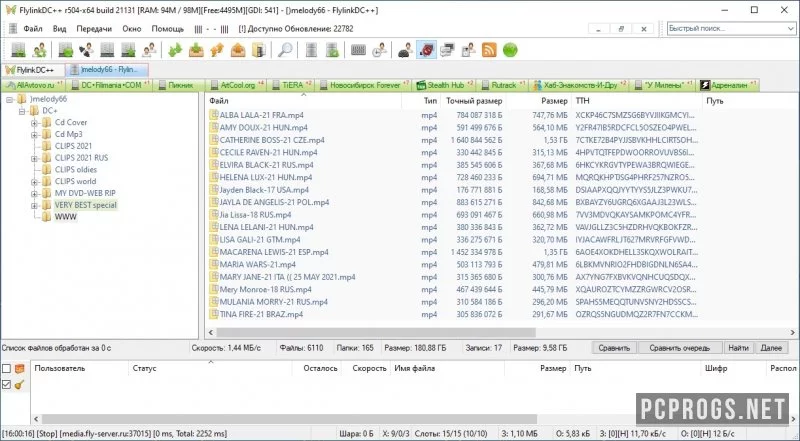Open search with the magnifier icon
This screenshot has height=441, width=800.
[x=285, y=50]
